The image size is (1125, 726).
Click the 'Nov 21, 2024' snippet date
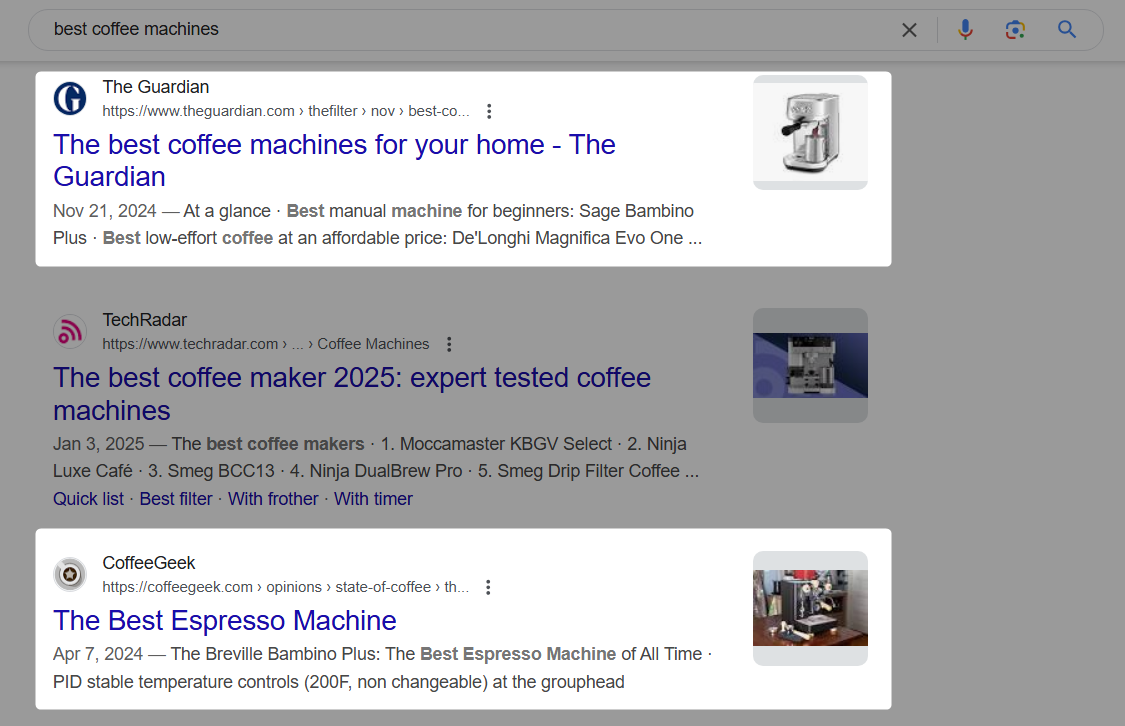pos(105,211)
